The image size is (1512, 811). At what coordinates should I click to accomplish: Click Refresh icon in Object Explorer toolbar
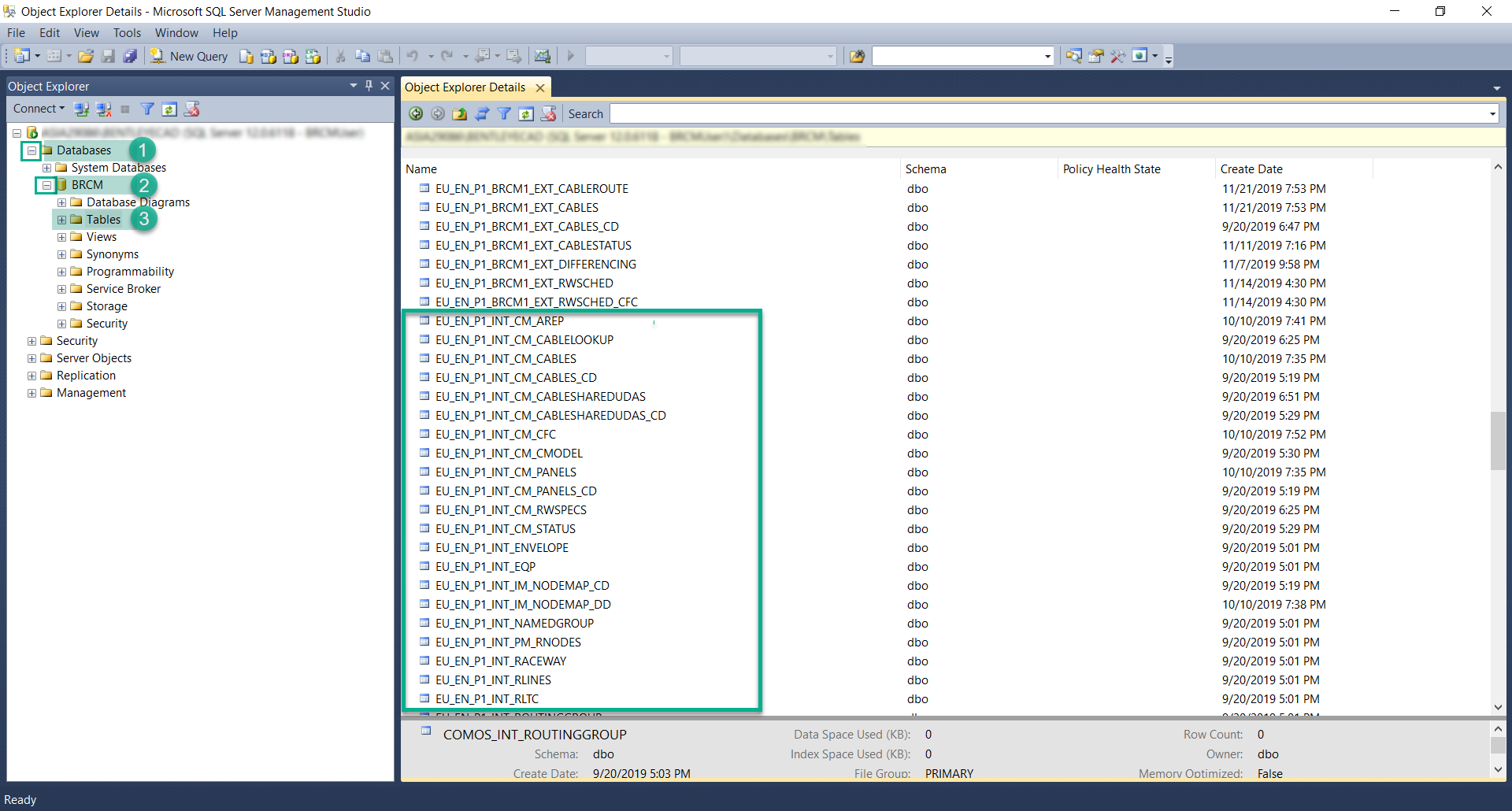(169, 109)
